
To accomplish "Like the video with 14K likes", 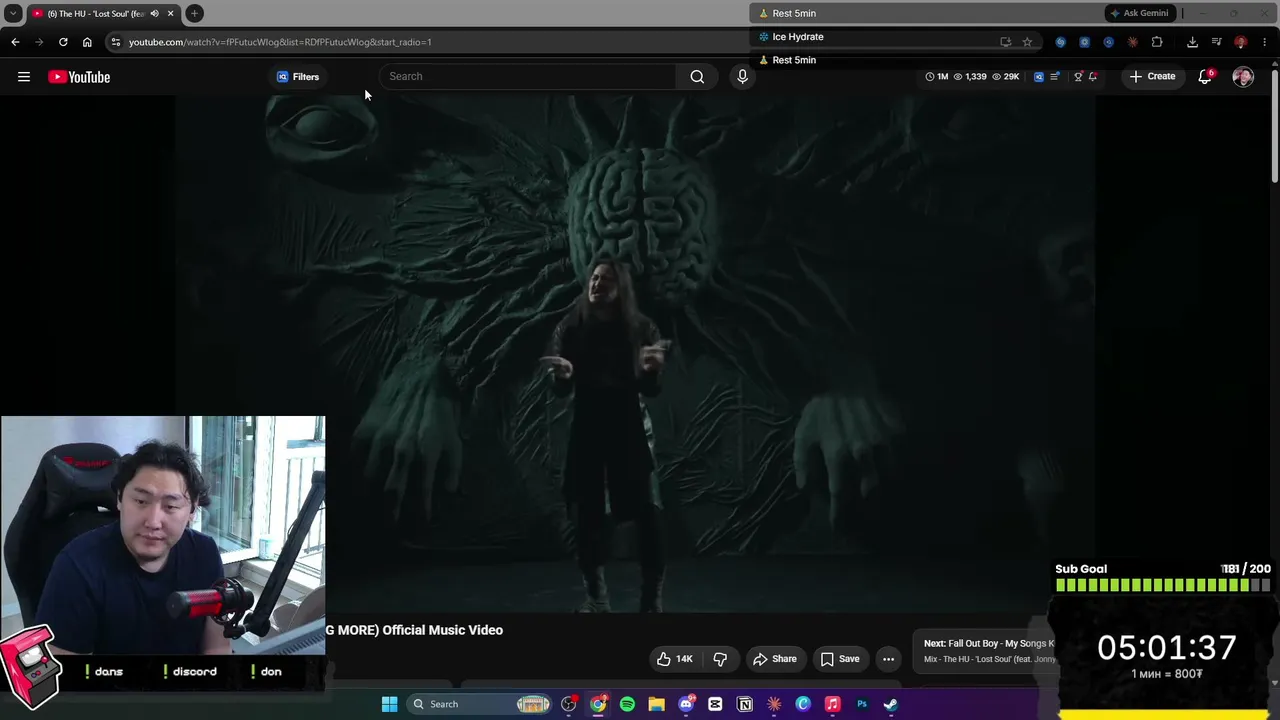I will [x=675, y=659].
